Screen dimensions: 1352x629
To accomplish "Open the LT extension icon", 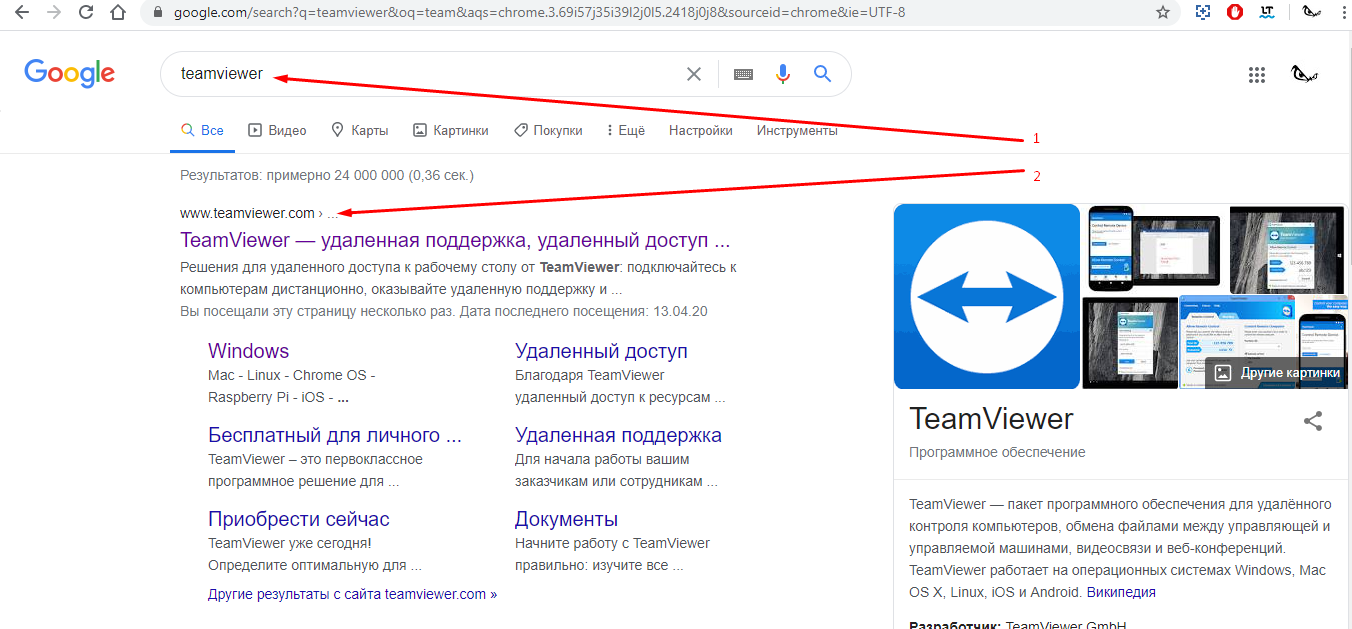I will click(1267, 13).
